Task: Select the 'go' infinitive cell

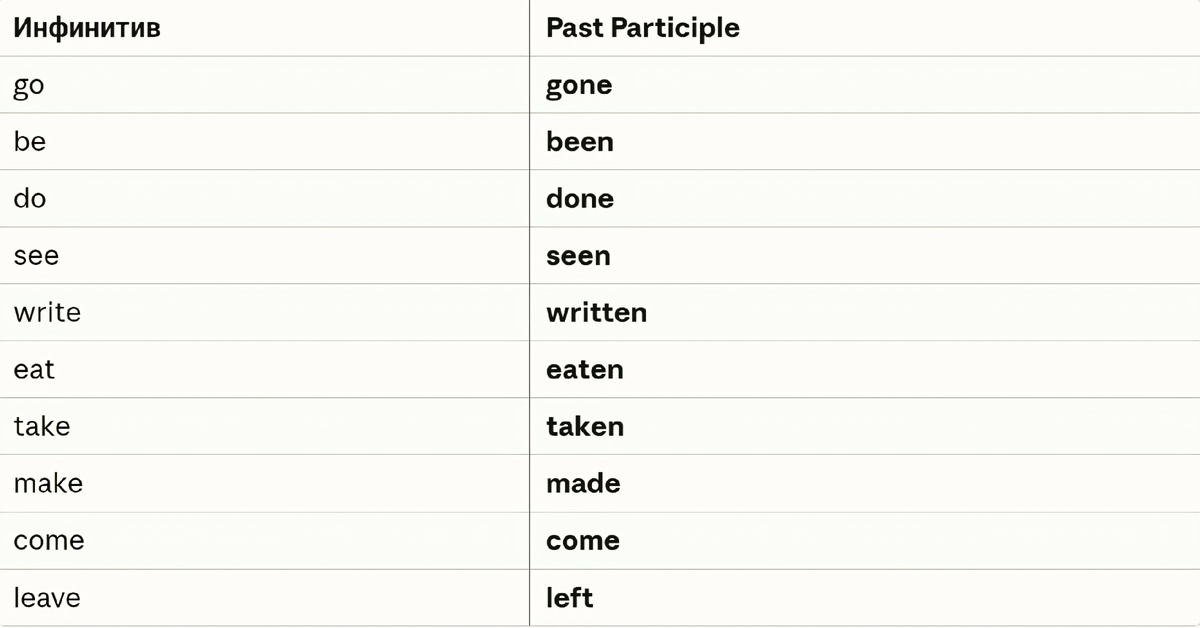Action: [x=29, y=86]
